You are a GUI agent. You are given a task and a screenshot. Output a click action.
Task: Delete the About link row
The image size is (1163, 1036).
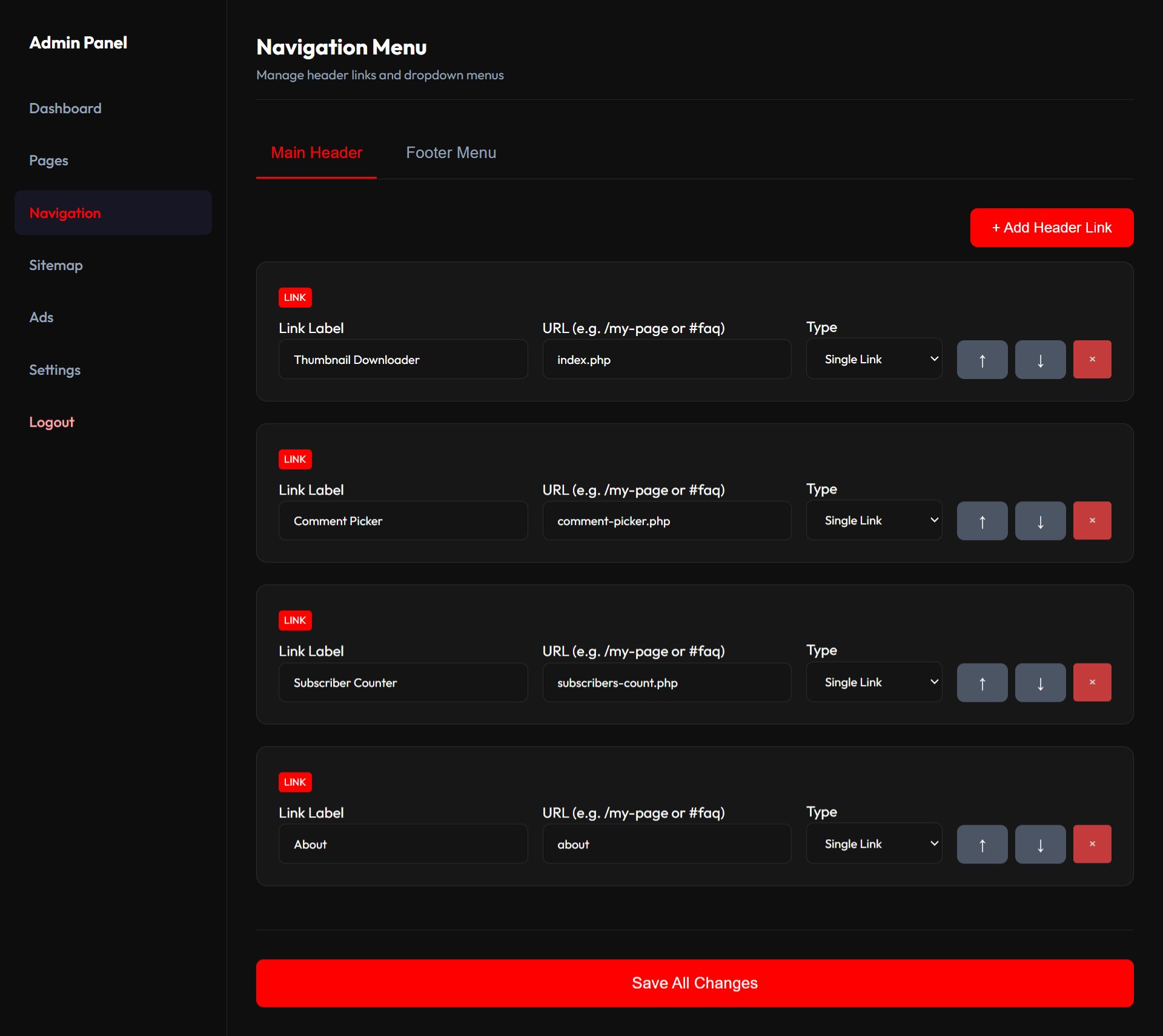click(x=1092, y=844)
